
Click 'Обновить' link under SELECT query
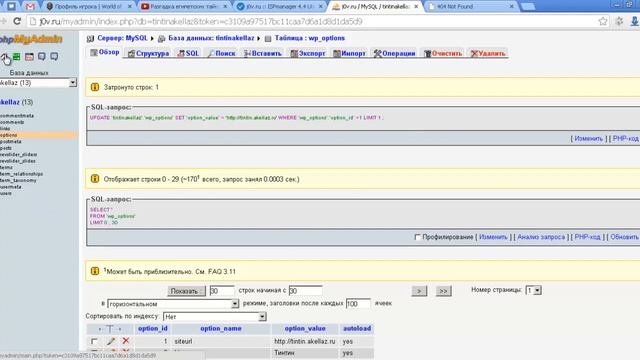click(624, 237)
